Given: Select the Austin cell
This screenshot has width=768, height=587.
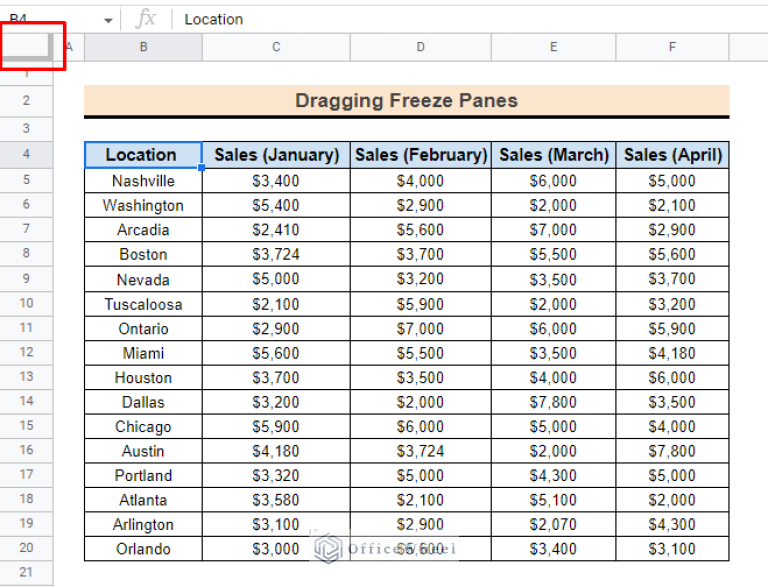Looking at the screenshot, I should coord(143,451).
